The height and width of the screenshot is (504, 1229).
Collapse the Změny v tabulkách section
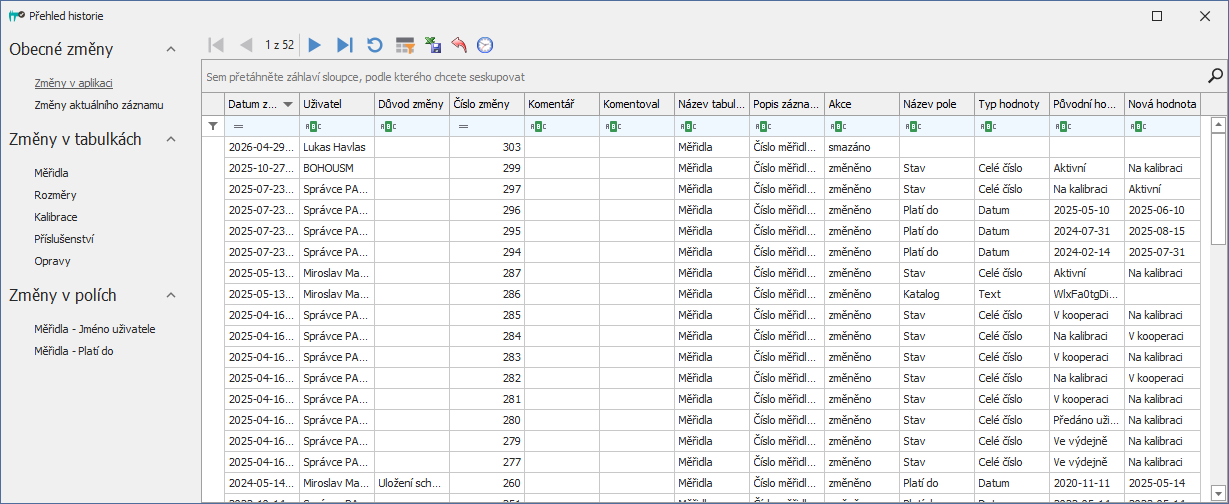(171, 140)
